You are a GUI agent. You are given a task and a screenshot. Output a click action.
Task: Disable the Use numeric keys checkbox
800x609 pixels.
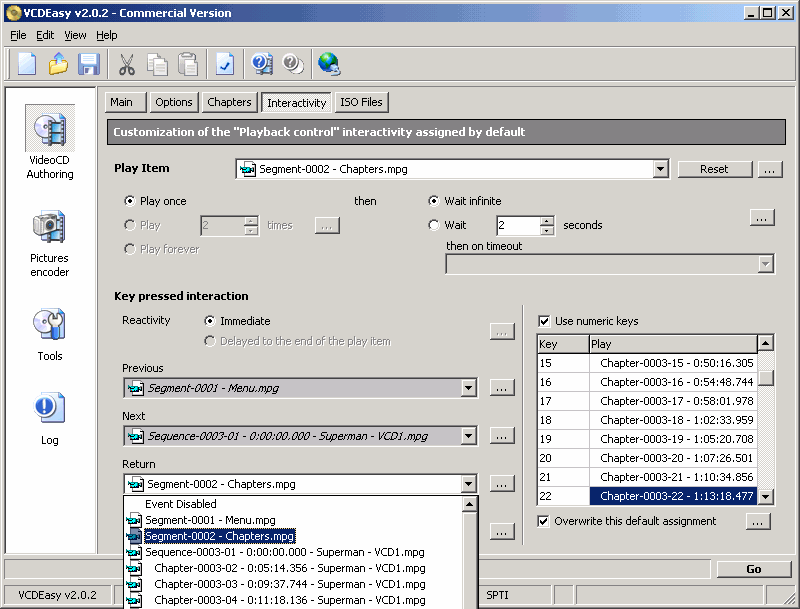coord(544,321)
